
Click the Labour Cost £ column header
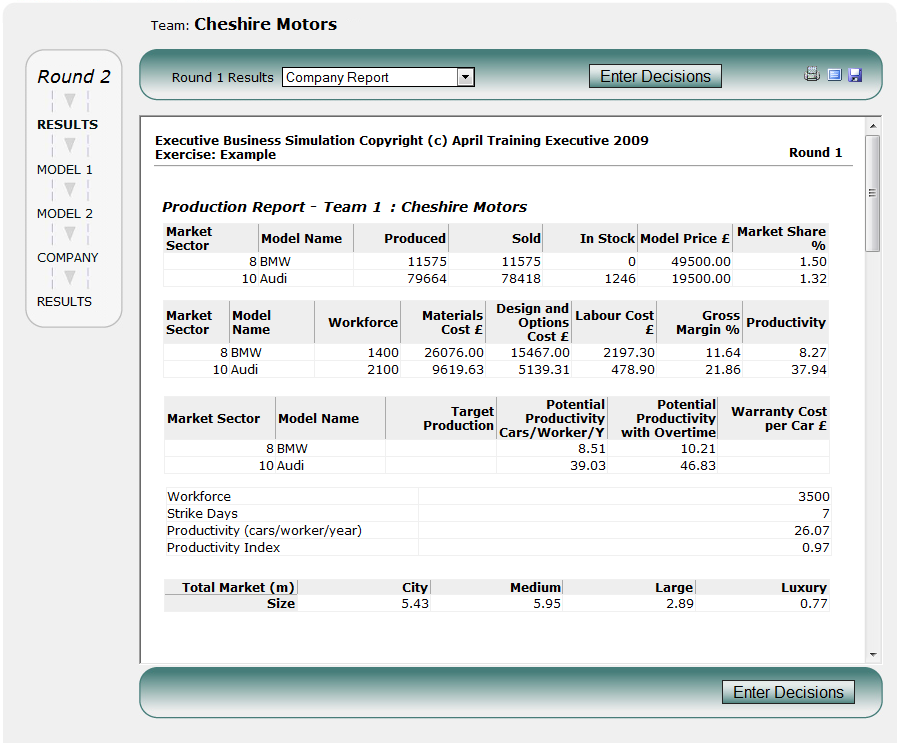(x=615, y=322)
